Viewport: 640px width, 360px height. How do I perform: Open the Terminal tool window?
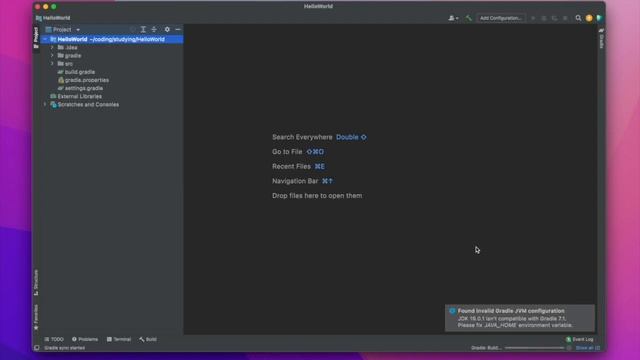119,339
